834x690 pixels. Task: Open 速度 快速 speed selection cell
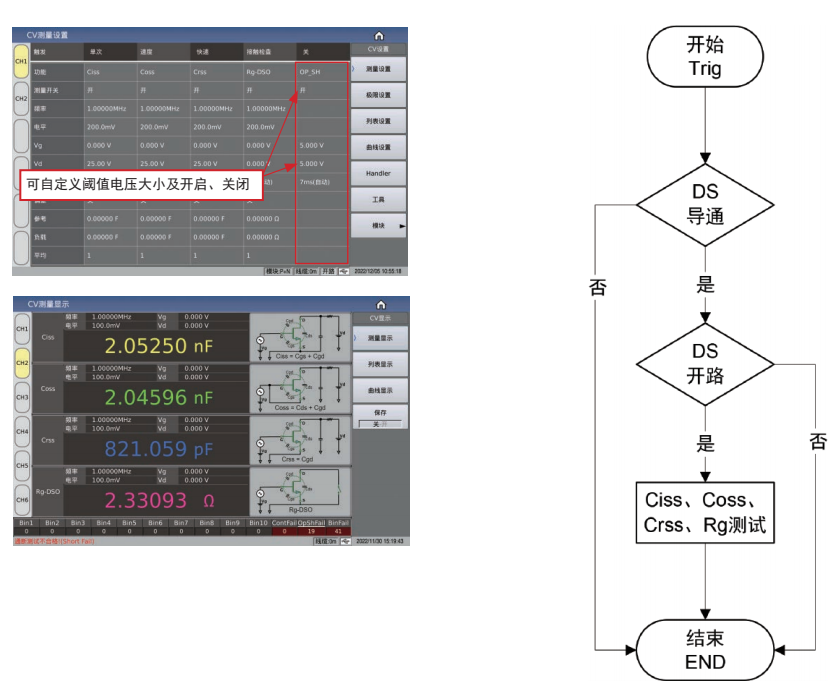pos(216,50)
